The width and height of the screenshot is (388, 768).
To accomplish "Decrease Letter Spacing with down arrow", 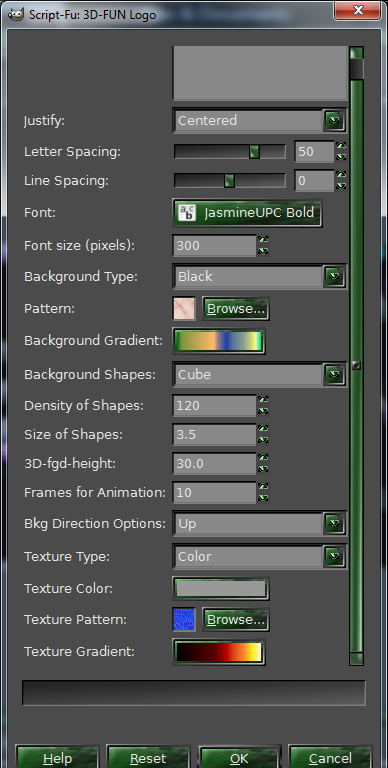I will pyautogui.click(x=341, y=157).
